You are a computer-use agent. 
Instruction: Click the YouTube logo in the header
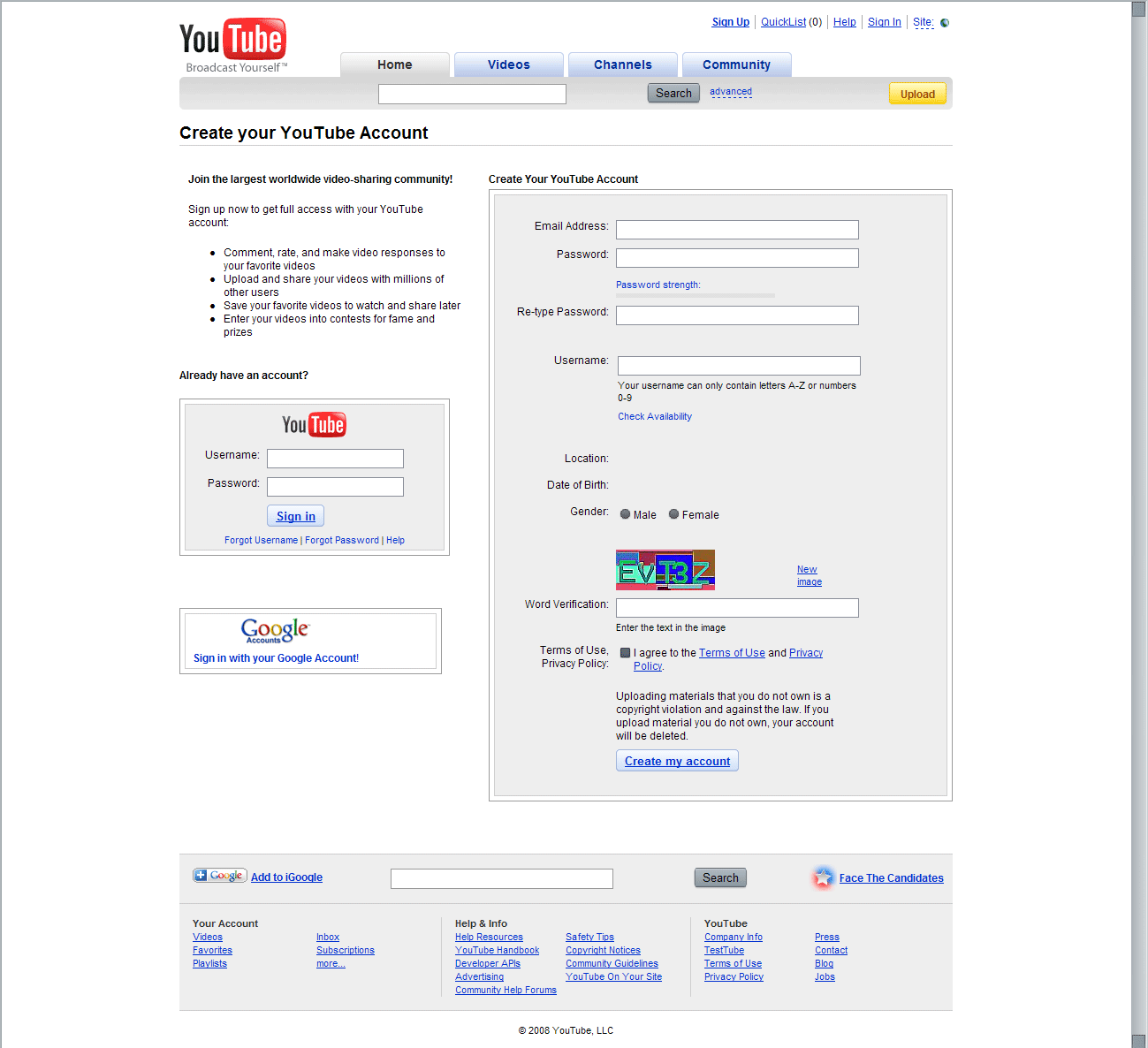point(232,44)
